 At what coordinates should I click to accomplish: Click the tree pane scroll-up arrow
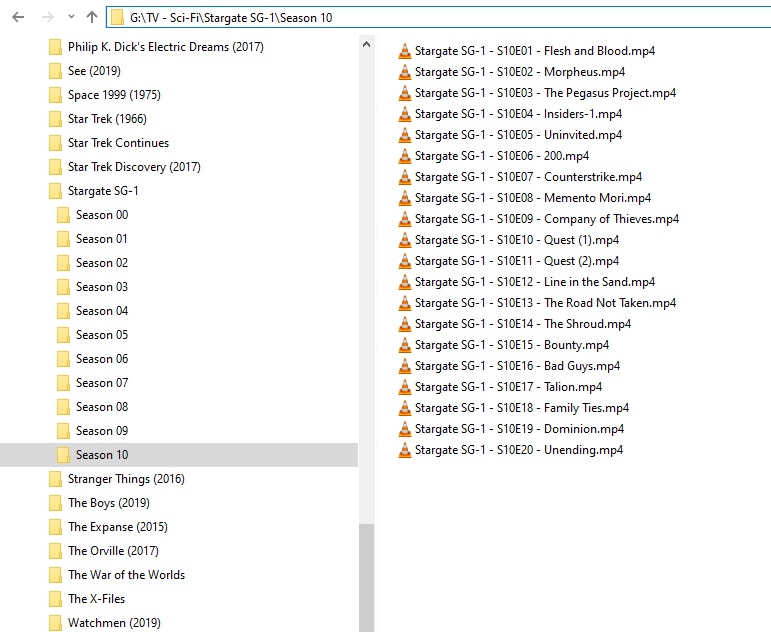(366, 44)
